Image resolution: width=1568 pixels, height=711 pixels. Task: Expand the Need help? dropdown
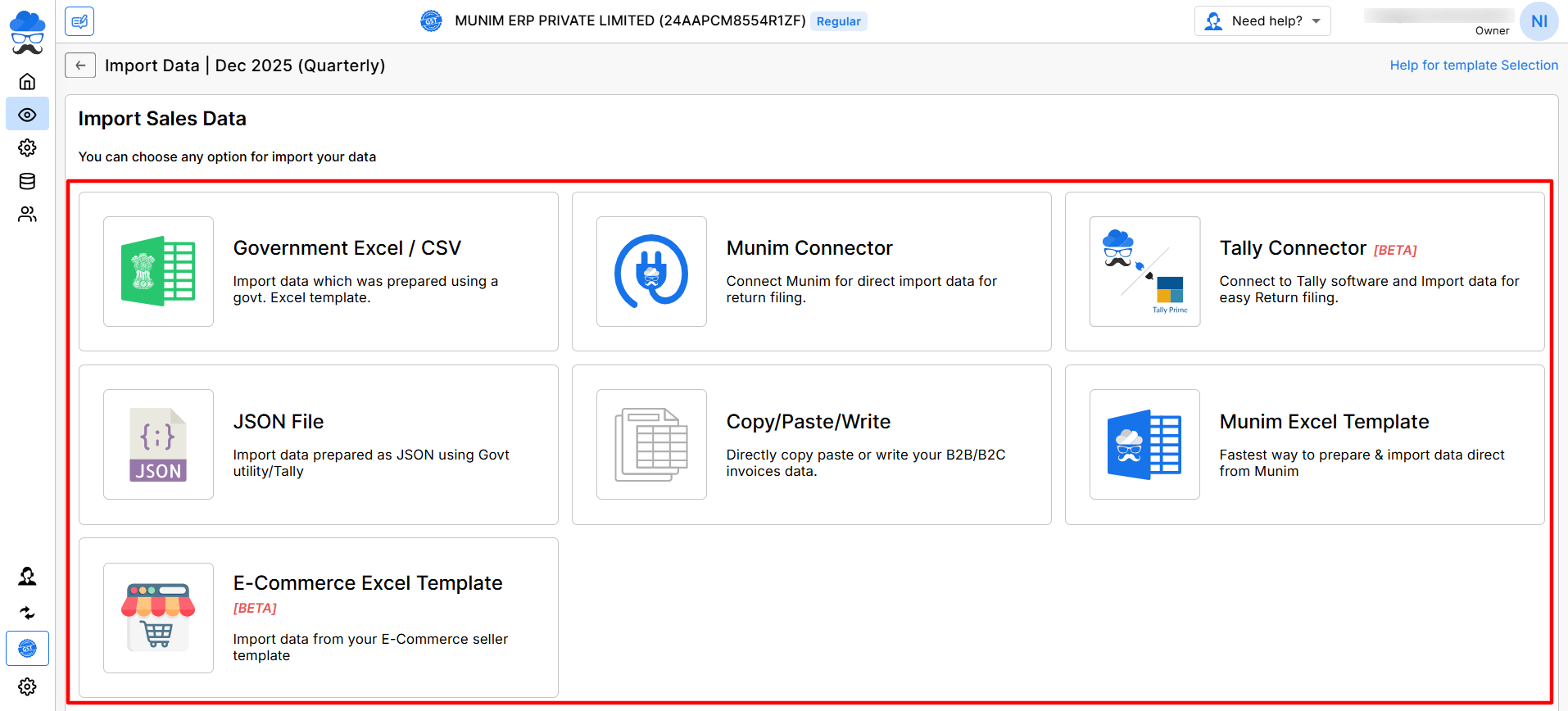[1262, 21]
